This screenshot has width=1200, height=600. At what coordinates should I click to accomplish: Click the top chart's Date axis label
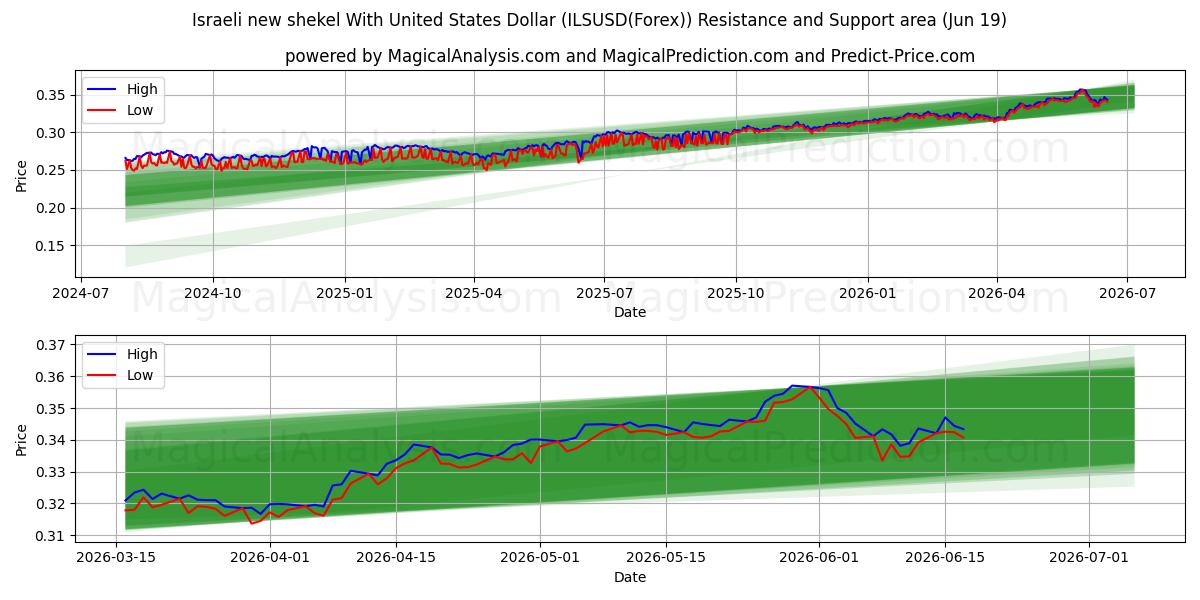click(x=630, y=312)
